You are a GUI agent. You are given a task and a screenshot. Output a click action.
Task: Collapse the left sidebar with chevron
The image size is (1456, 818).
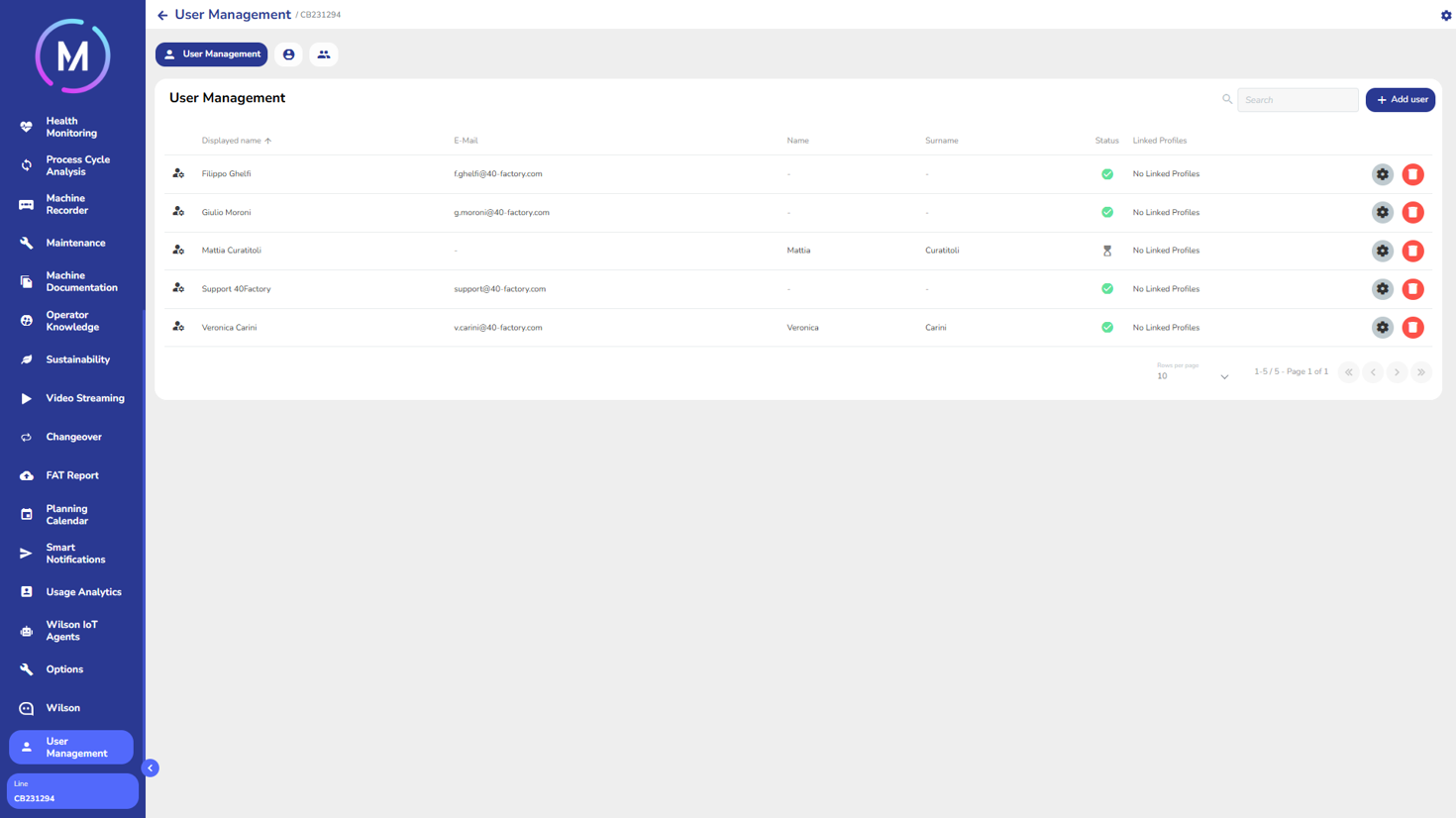pyautogui.click(x=151, y=767)
